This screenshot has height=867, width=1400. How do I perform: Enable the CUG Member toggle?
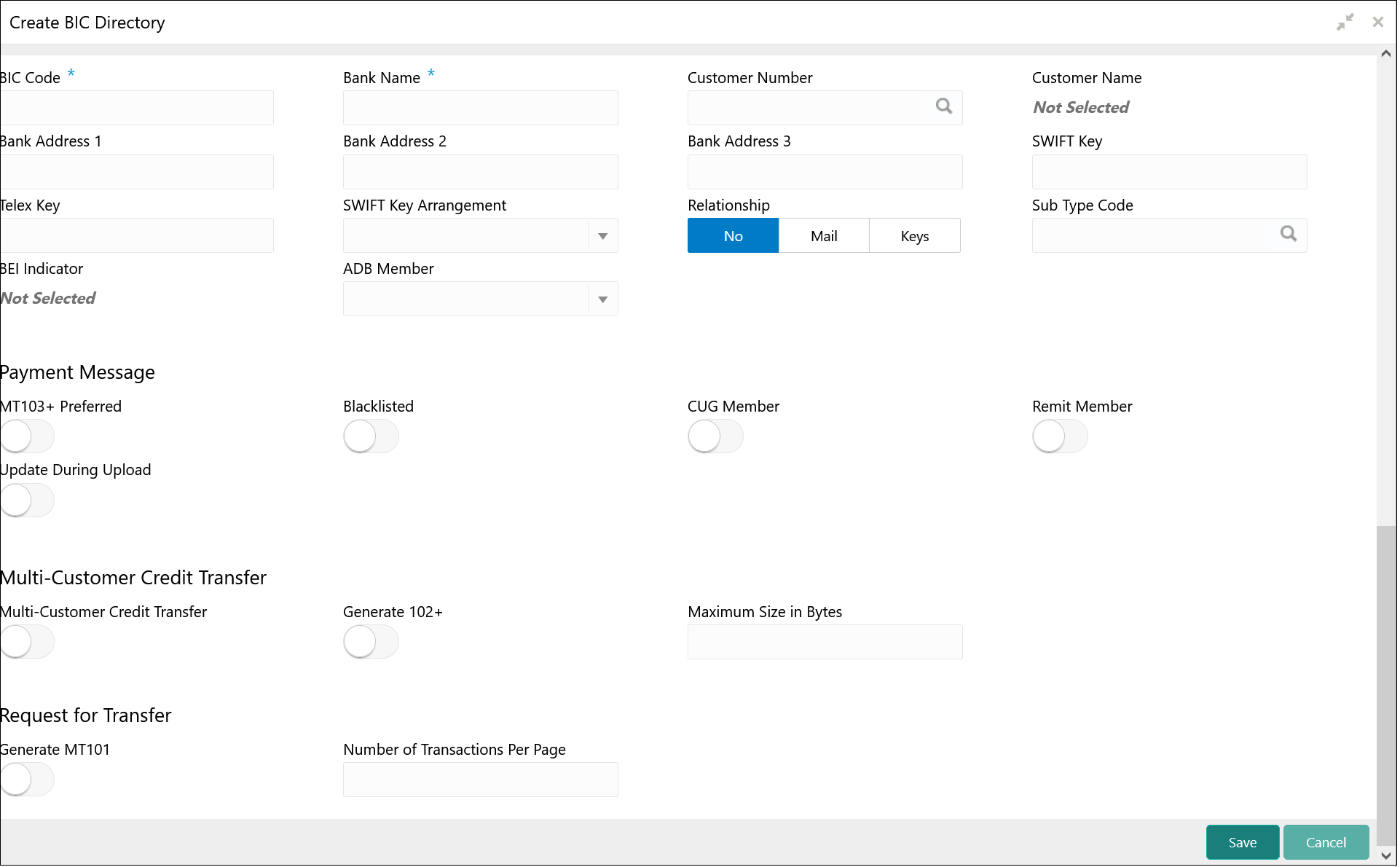(715, 437)
